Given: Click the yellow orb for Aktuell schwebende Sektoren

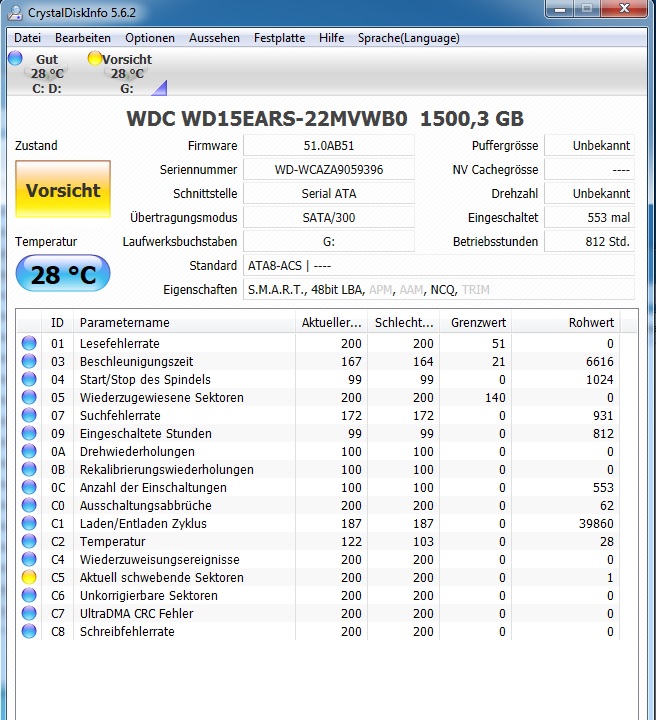Looking at the screenshot, I should click(29, 577).
